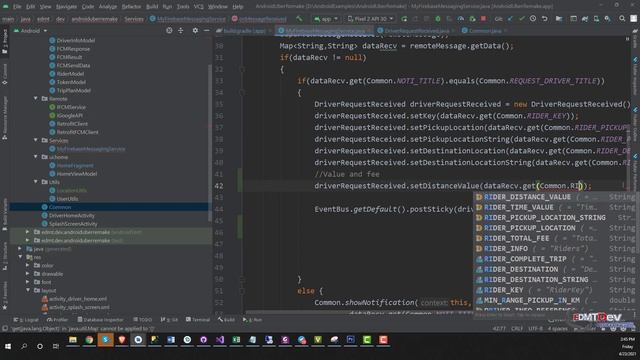
Task: Open the VCS menu
Action: pyautogui.click(x=198, y=7)
